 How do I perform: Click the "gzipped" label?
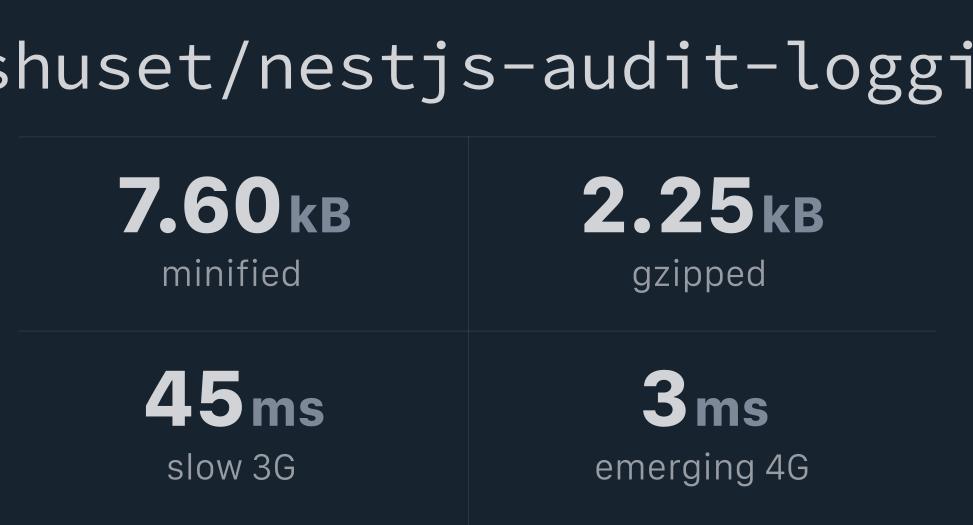point(699,274)
